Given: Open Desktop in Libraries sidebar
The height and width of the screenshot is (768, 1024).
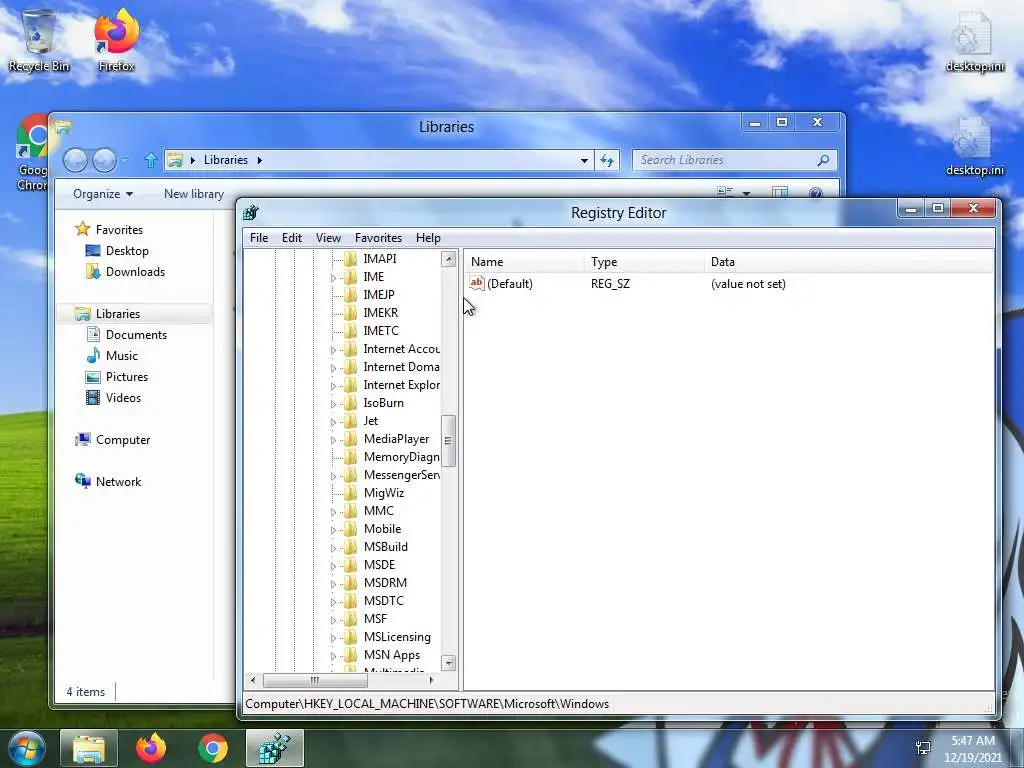Looking at the screenshot, I should (127, 251).
